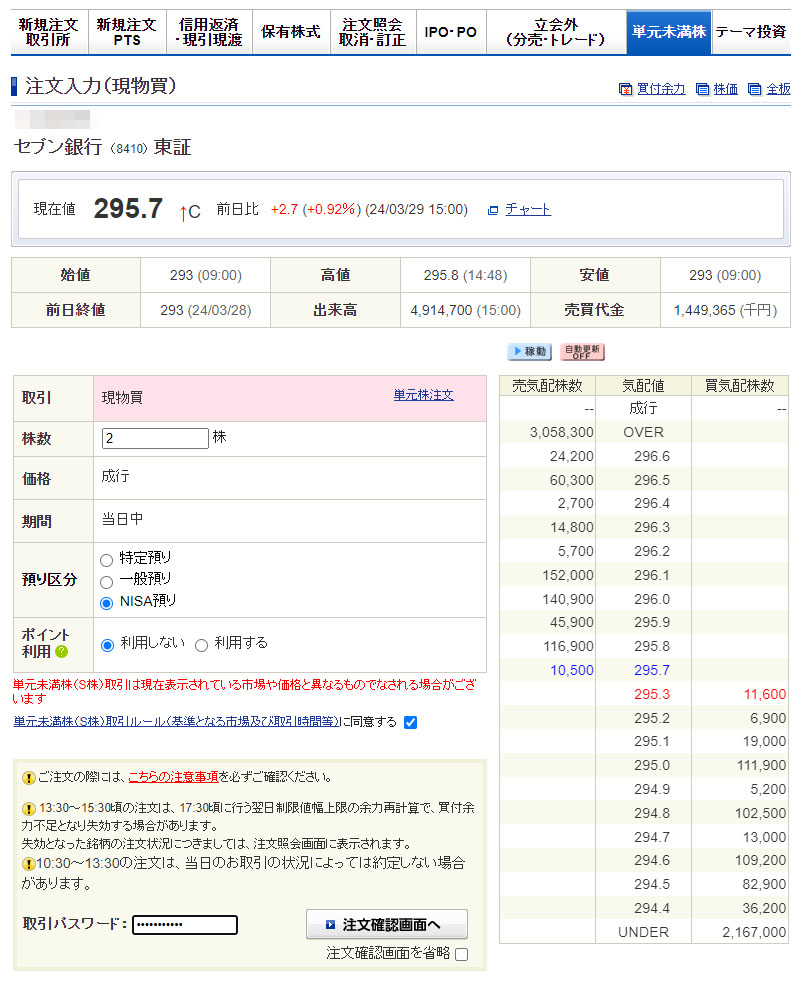Viewport: 801px width, 984px height.
Task: Click the チャート popup window icon
Action: pyautogui.click(x=493, y=210)
